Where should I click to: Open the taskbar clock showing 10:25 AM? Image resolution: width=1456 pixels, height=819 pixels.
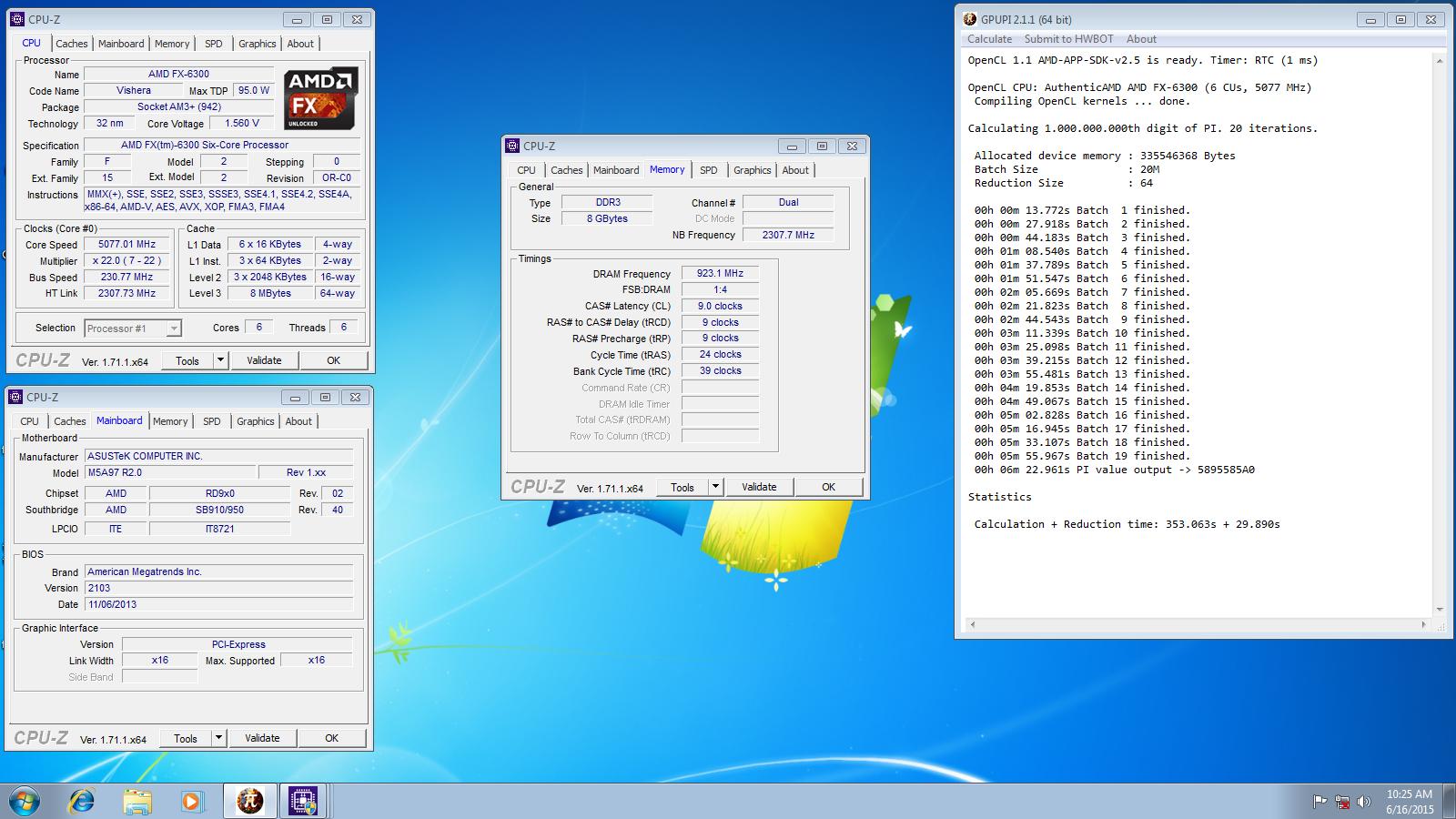(x=1410, y=802)
